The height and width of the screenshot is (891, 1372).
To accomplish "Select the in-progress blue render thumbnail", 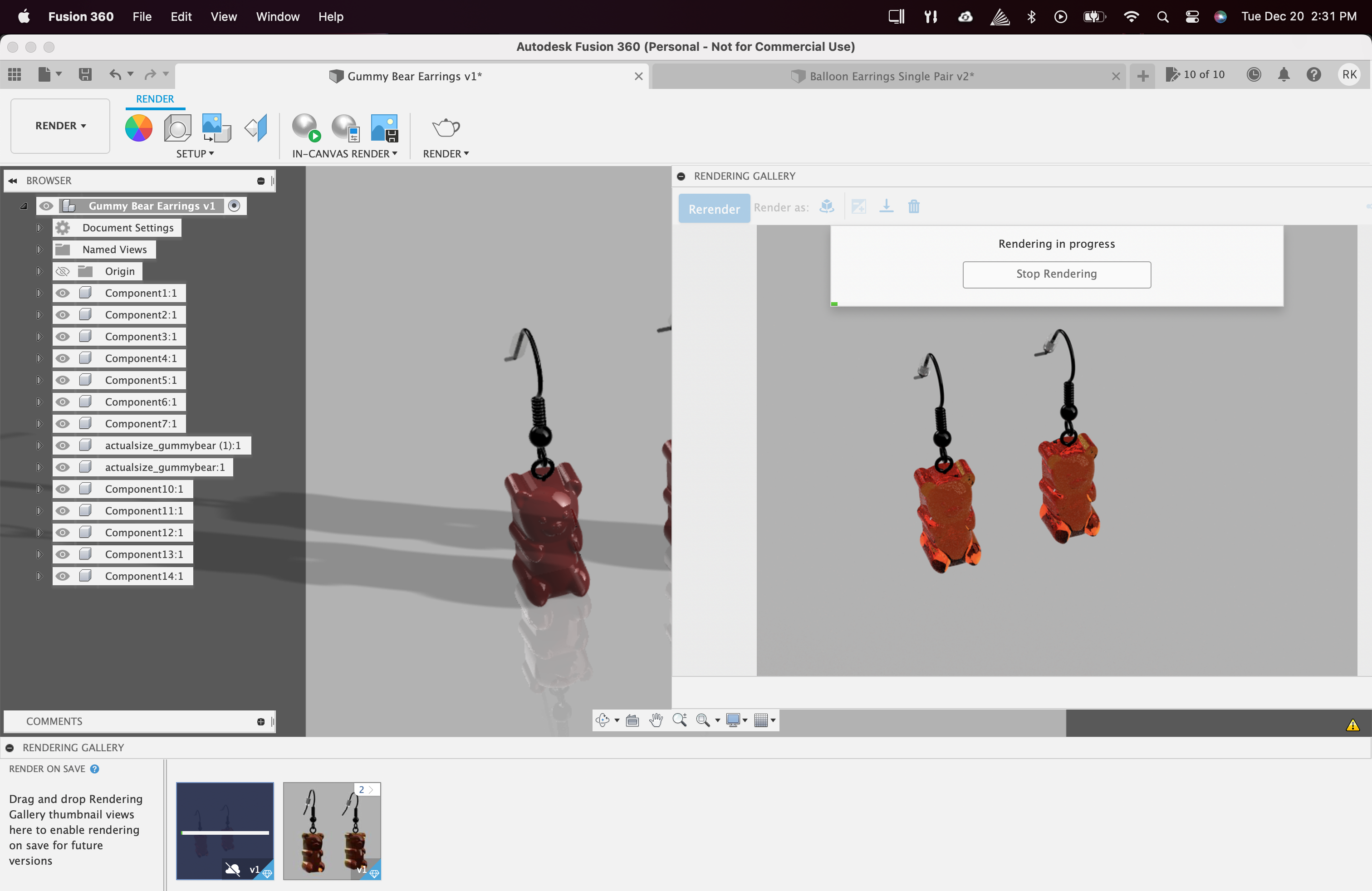I will 225,831.
